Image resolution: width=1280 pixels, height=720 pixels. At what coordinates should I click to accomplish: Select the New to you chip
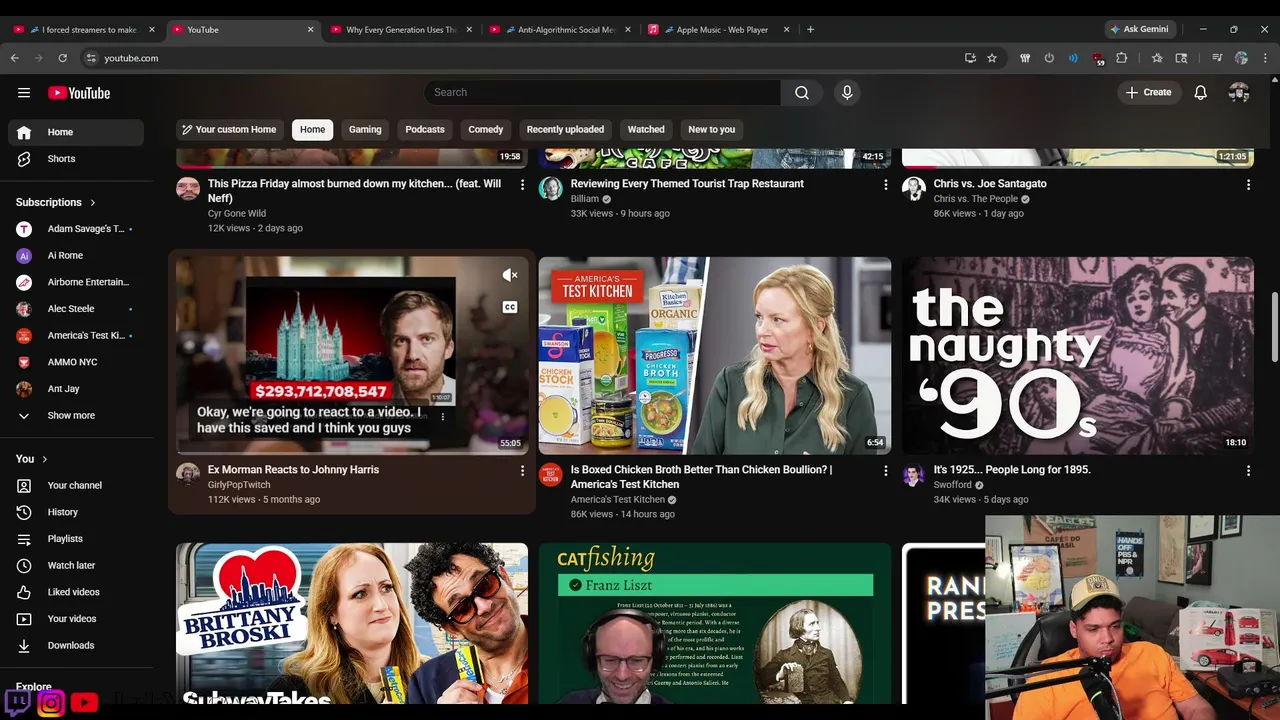pyautogui.click(x=711, y=129)
